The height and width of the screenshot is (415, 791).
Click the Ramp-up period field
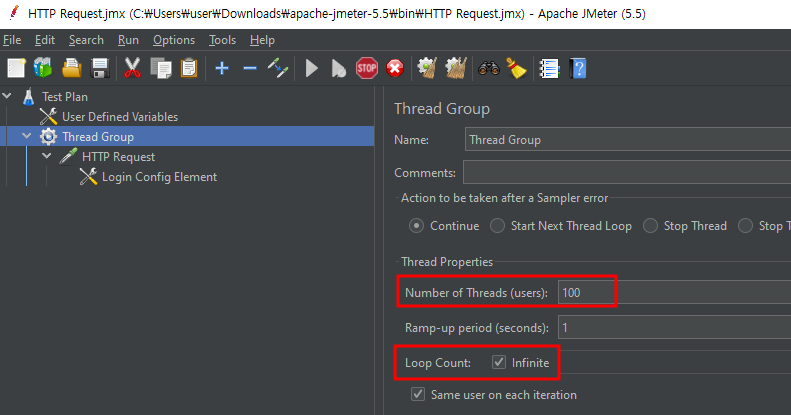tap(674, 328)
